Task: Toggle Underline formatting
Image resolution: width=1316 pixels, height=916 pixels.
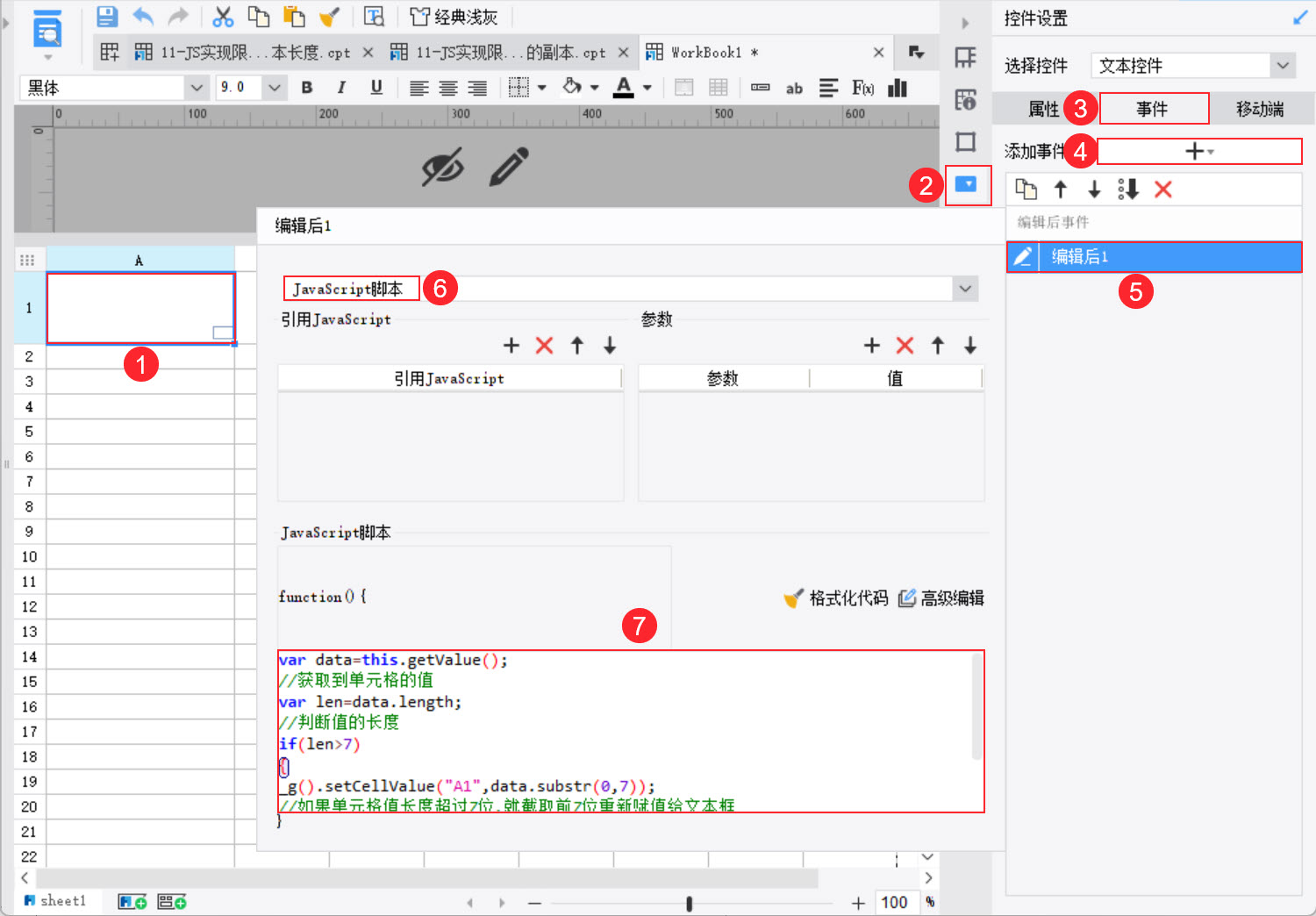Action: pos(376,87)
